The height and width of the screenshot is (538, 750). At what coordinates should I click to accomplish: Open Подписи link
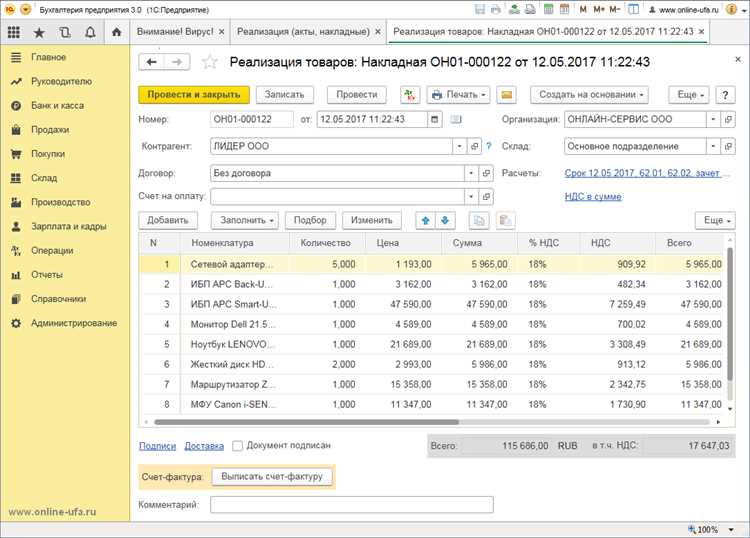pyautogui.click(x=157, y=446)
